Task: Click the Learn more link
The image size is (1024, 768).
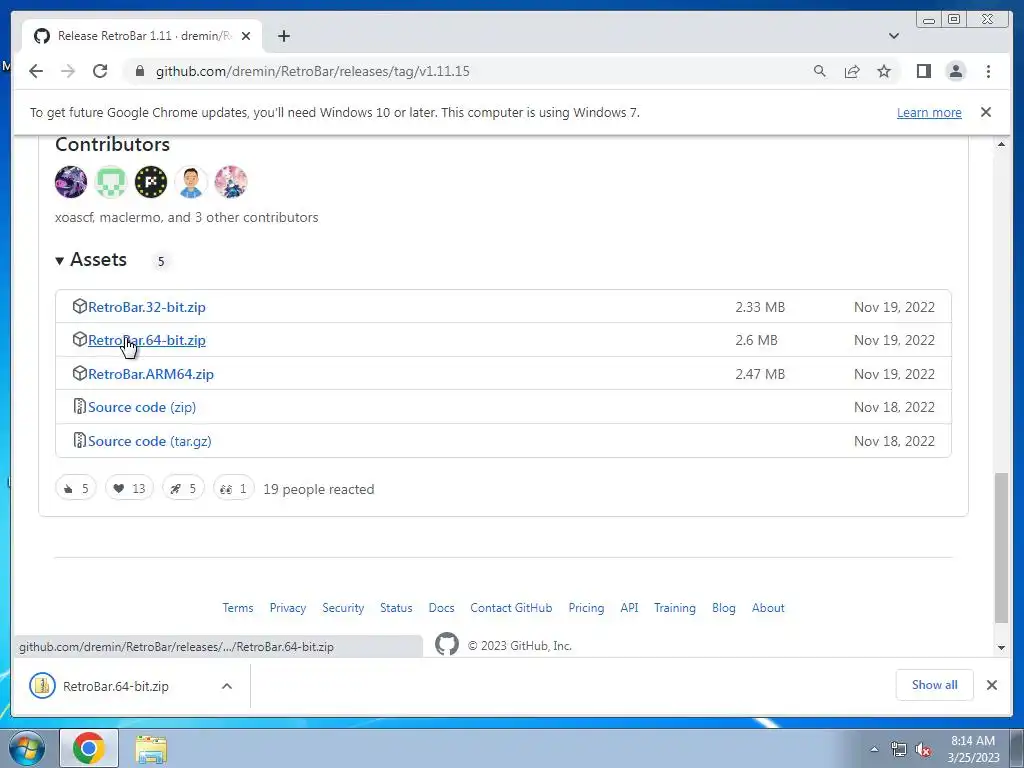Action: click(929, 112)
